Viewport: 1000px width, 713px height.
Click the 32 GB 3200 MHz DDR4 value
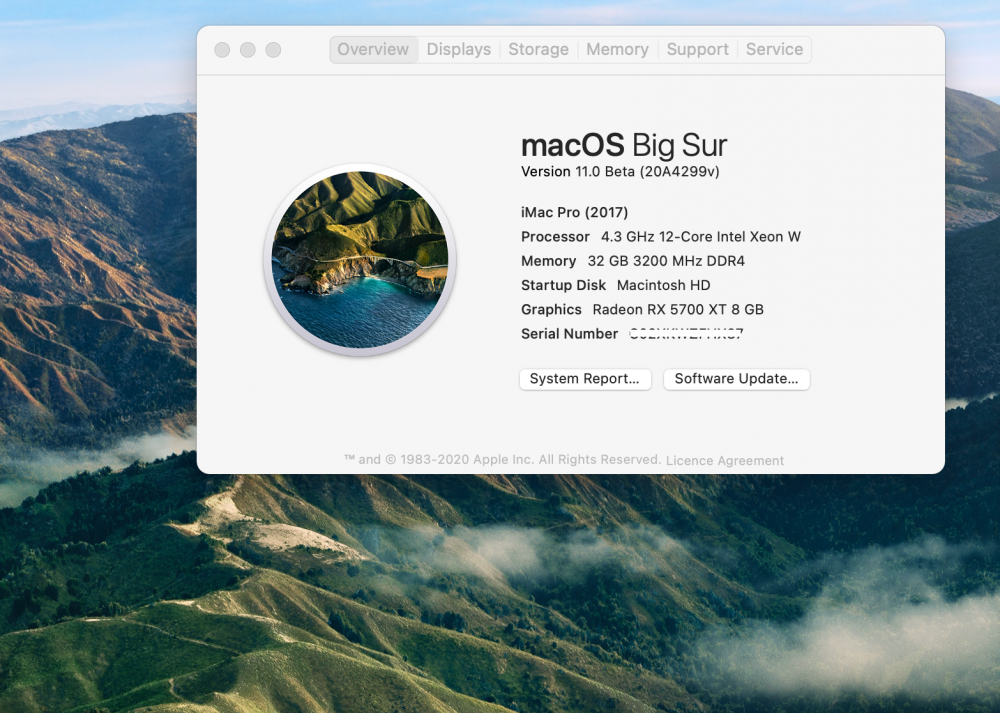point(666,261)
